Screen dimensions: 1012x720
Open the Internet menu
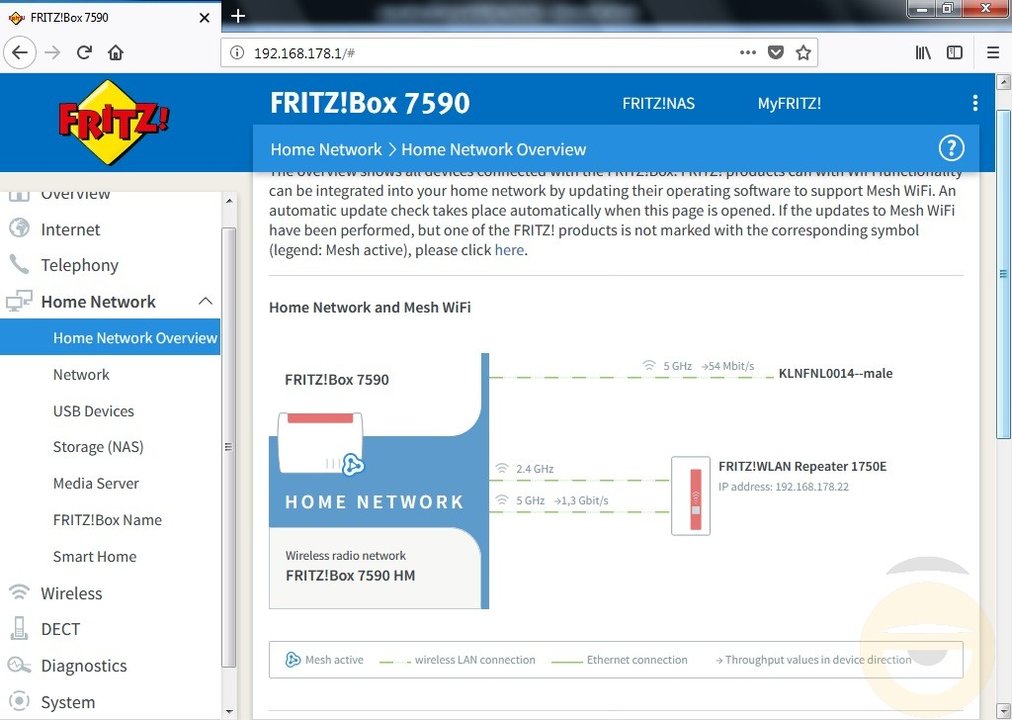[x=70, y=229]
